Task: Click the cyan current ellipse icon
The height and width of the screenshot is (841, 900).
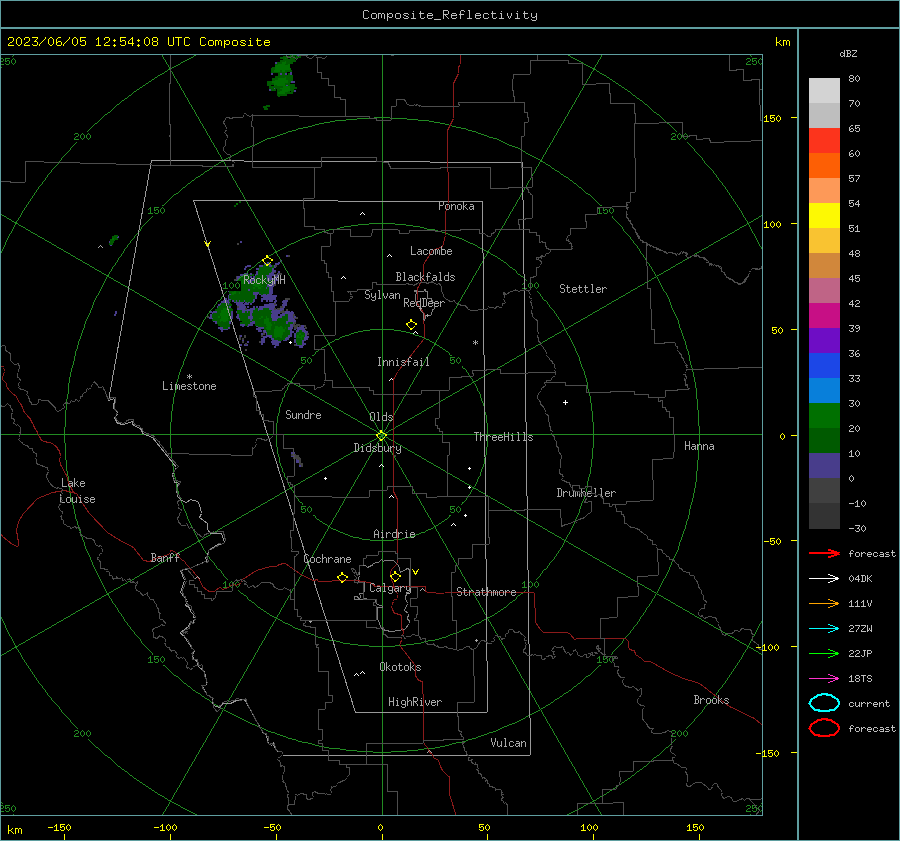Action: pos(824,703)
